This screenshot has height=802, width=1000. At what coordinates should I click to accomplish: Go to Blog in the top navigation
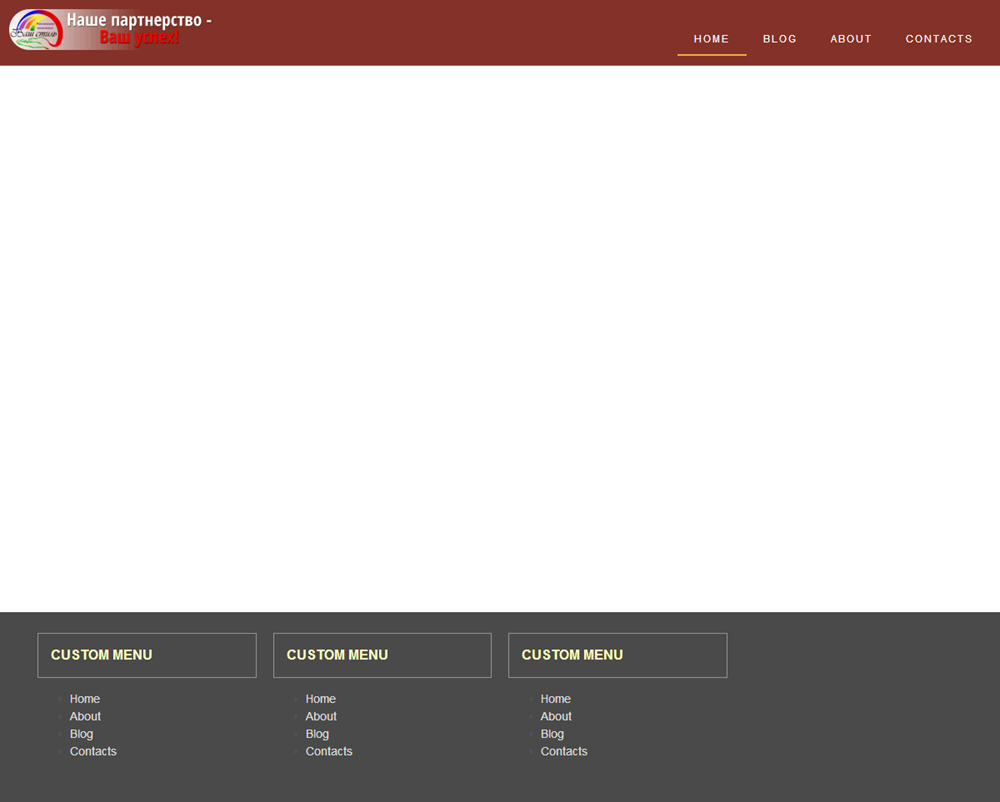pyautogui.click(x=779, y=39)
